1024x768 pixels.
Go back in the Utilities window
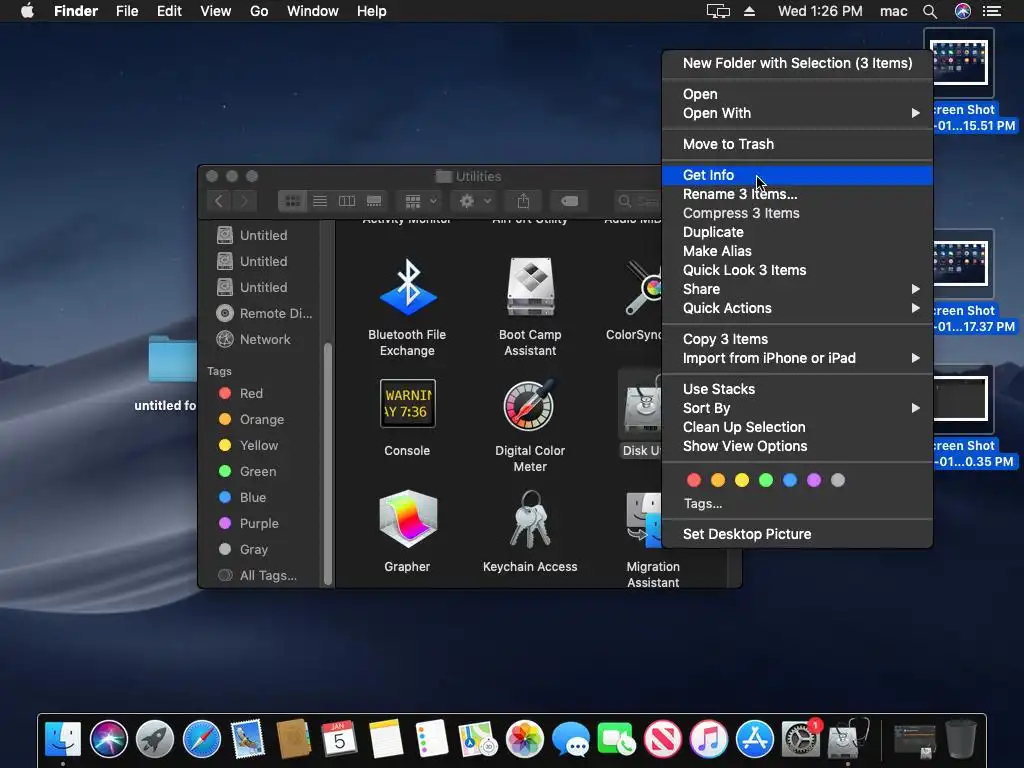pyautogui.click(x=219, y=201)
